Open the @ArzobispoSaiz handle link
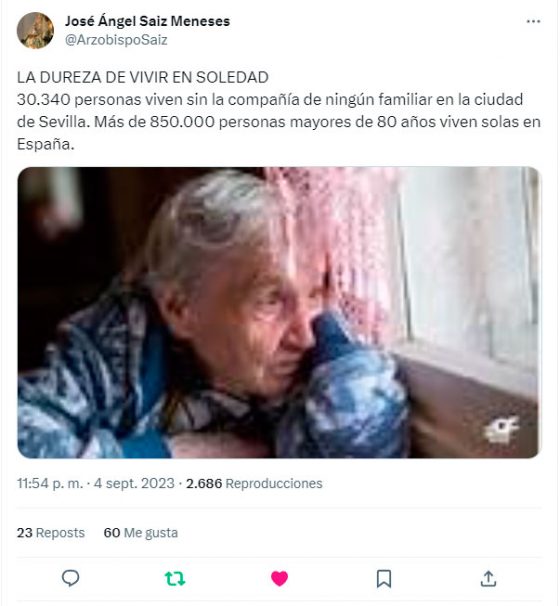This screenshot has height=606, width=560. click(116, 40)
